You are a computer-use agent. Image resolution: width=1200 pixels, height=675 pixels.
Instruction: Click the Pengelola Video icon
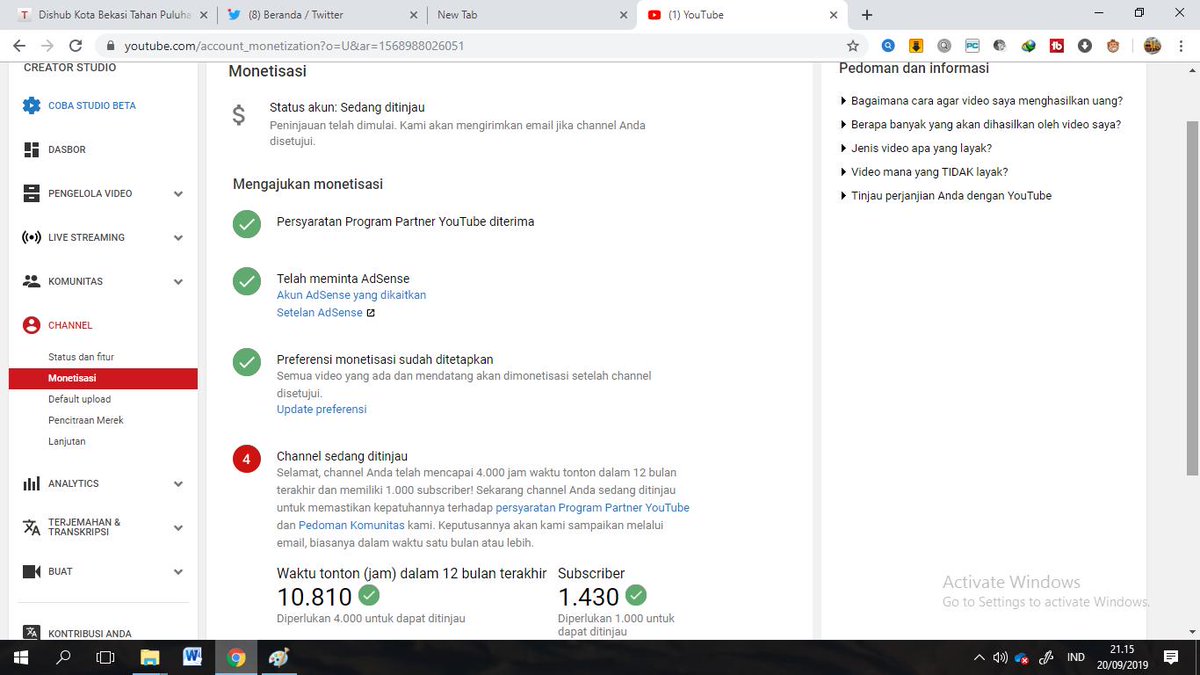coord(31,193)
